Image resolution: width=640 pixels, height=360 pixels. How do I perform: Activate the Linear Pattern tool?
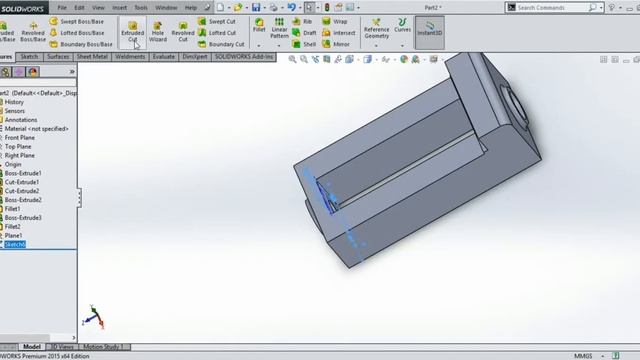pyautogui.click(x=279, y=28)
